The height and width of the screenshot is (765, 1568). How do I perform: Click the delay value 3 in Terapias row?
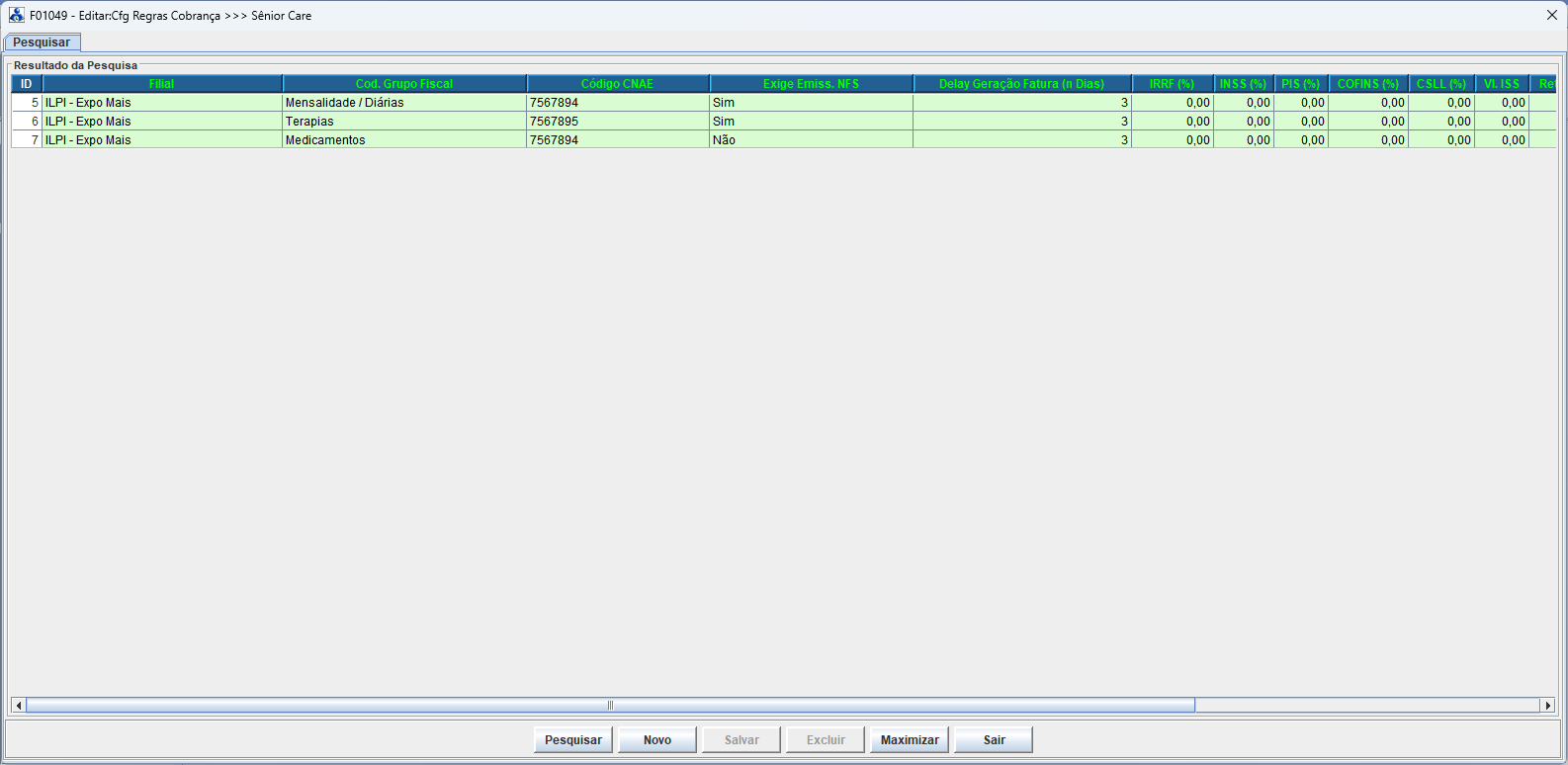click(1022, 122)
